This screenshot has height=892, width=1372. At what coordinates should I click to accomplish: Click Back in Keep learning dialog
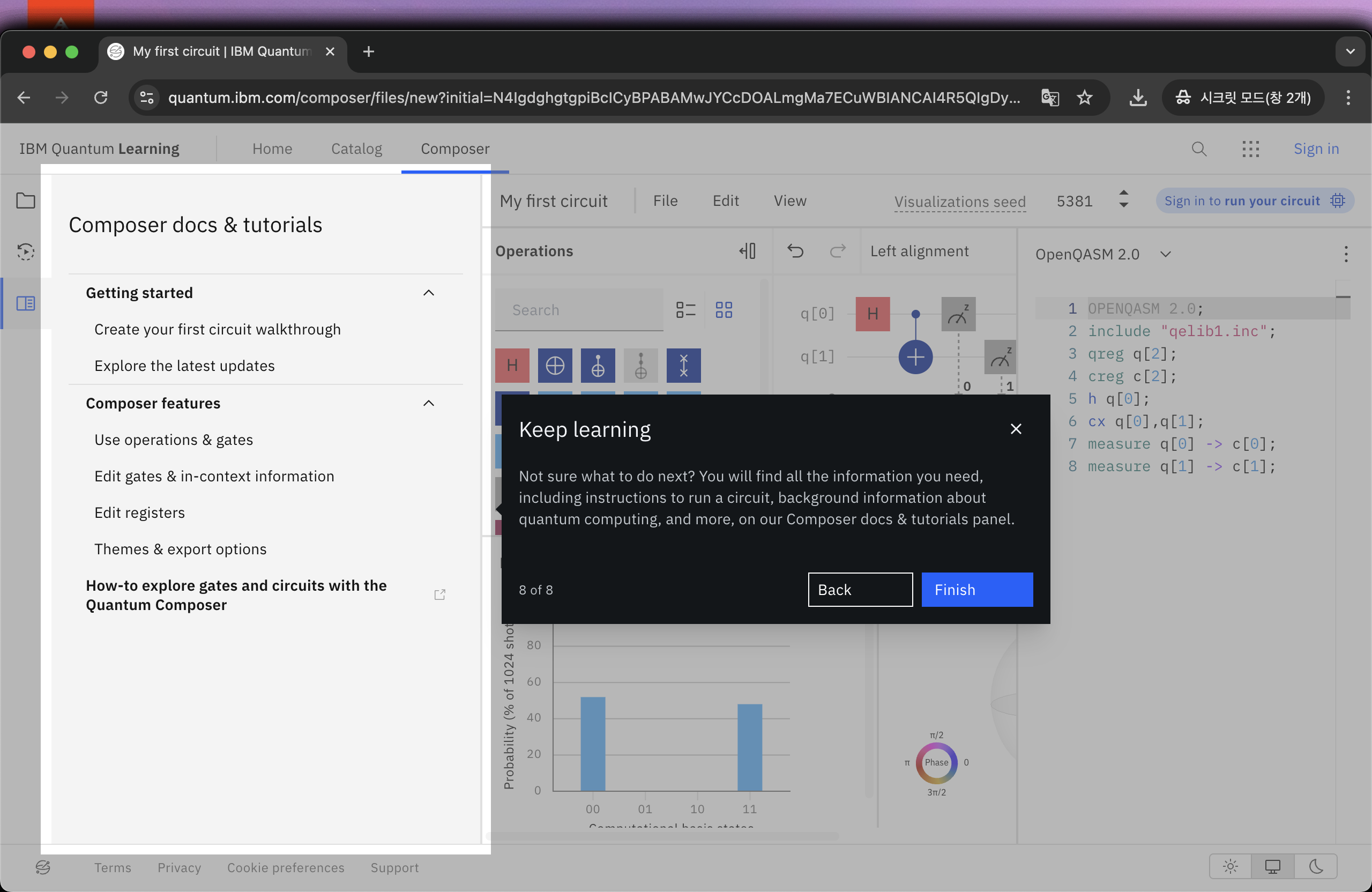pos(860,589)
